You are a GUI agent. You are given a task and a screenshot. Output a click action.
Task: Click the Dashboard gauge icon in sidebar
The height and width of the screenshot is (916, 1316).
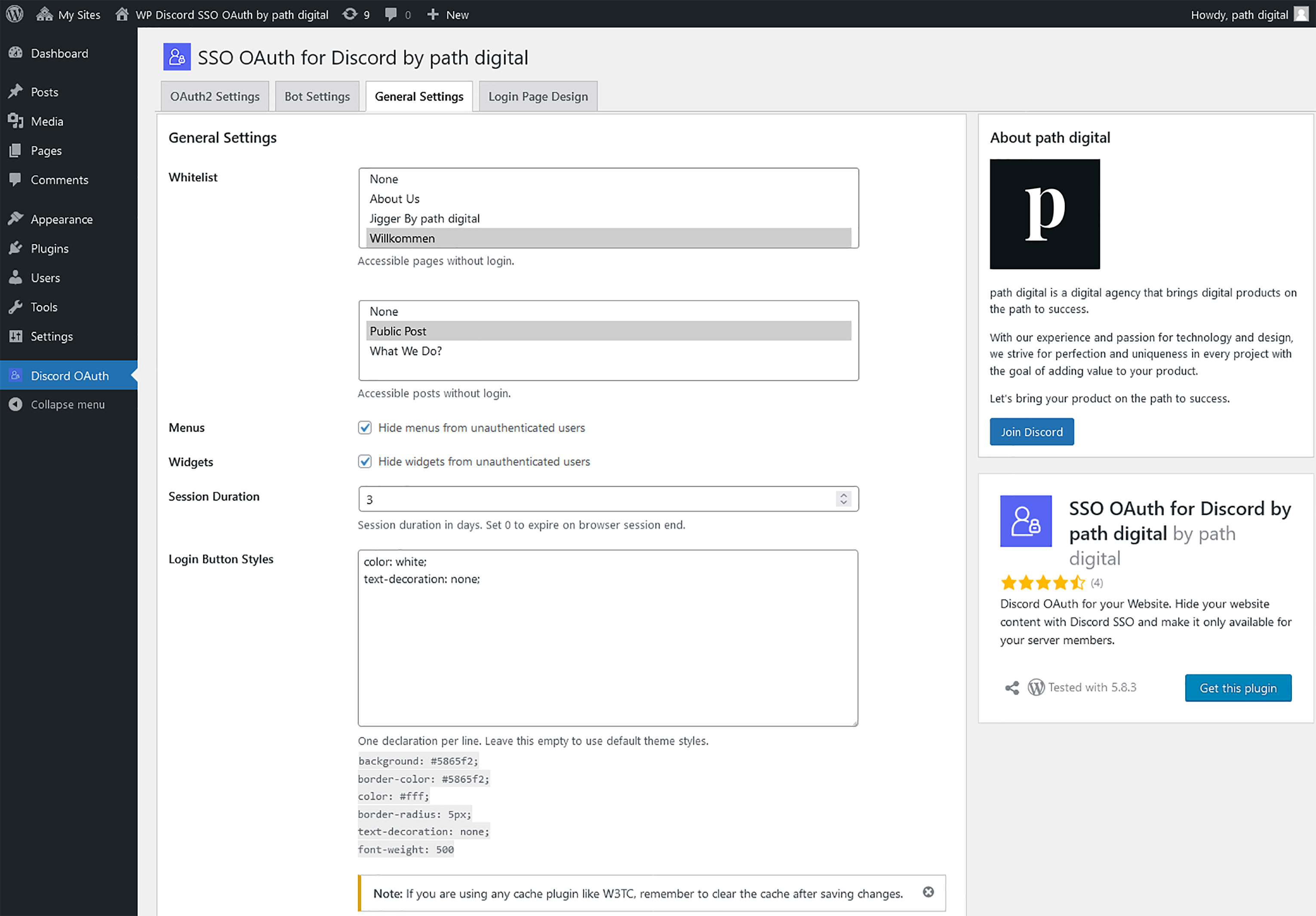point(15,53)
